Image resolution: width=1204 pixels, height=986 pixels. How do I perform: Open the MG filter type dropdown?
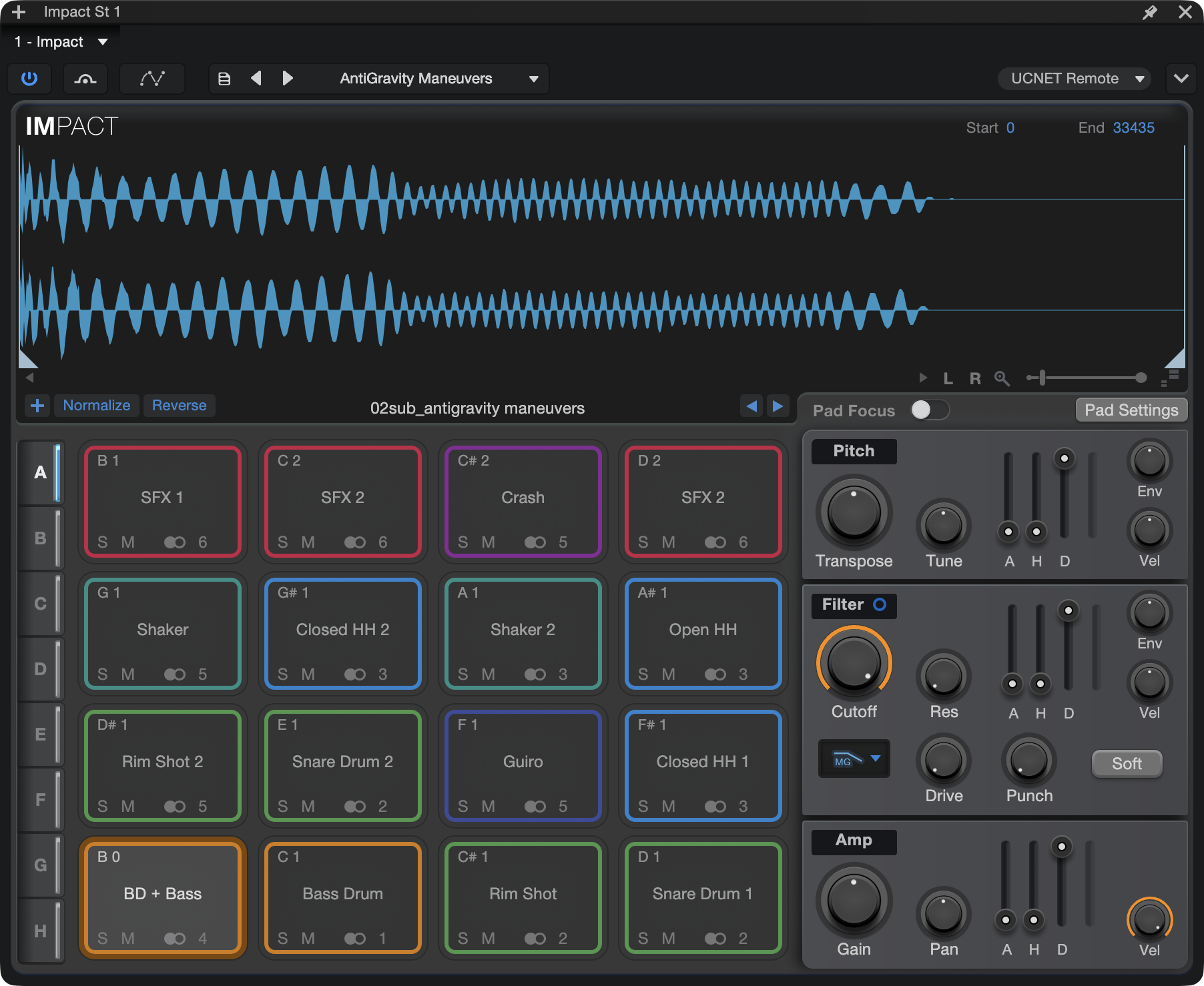pos(854,759)
